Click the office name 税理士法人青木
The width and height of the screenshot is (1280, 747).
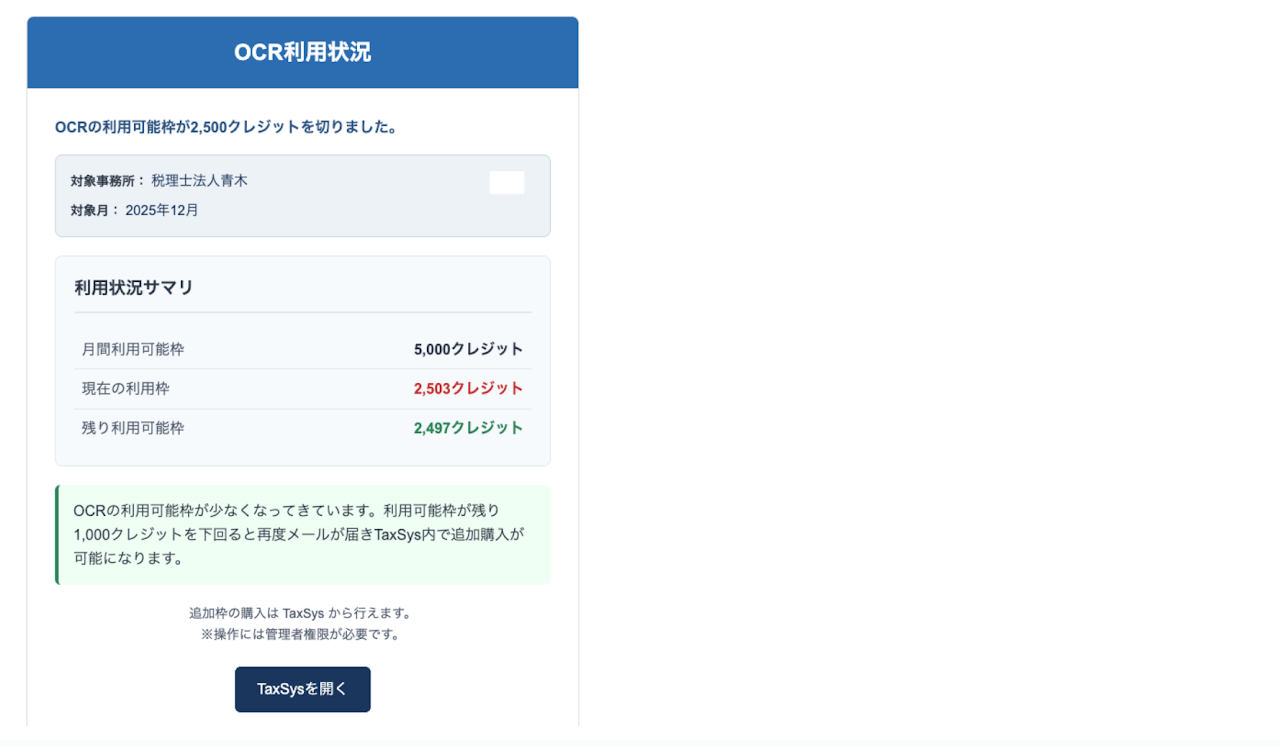(199, 181)
